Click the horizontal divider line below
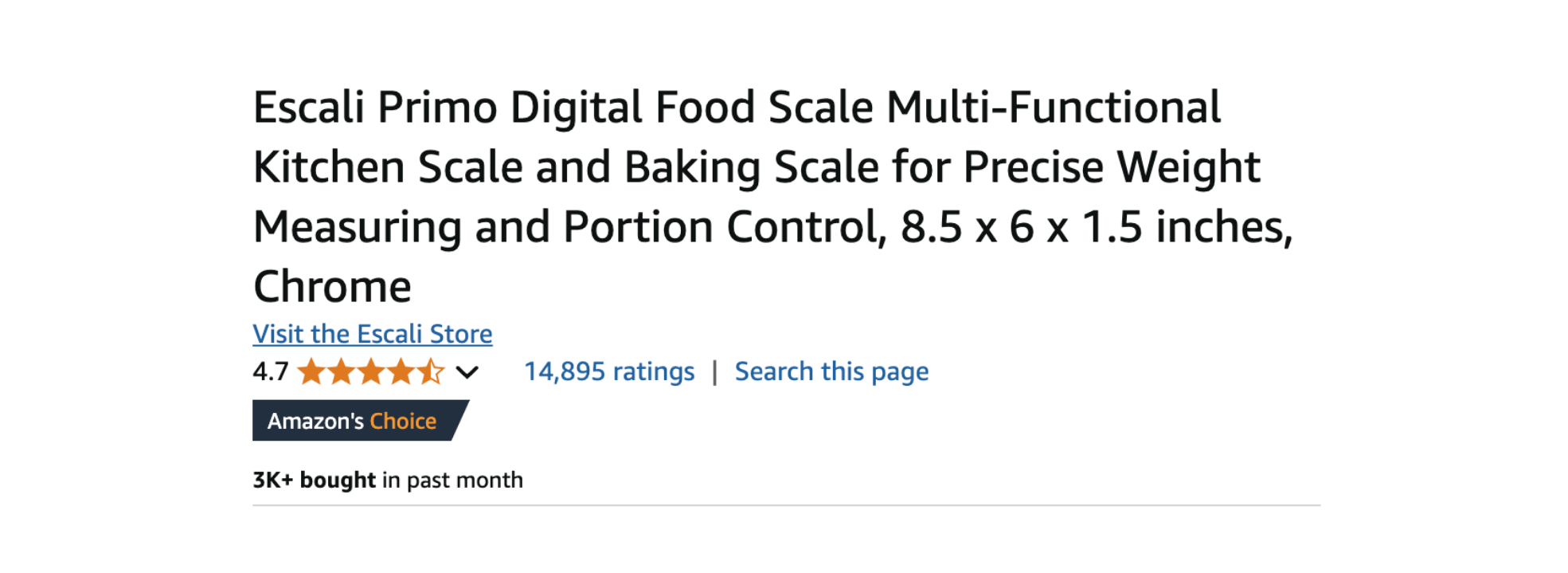 [786, 505]
